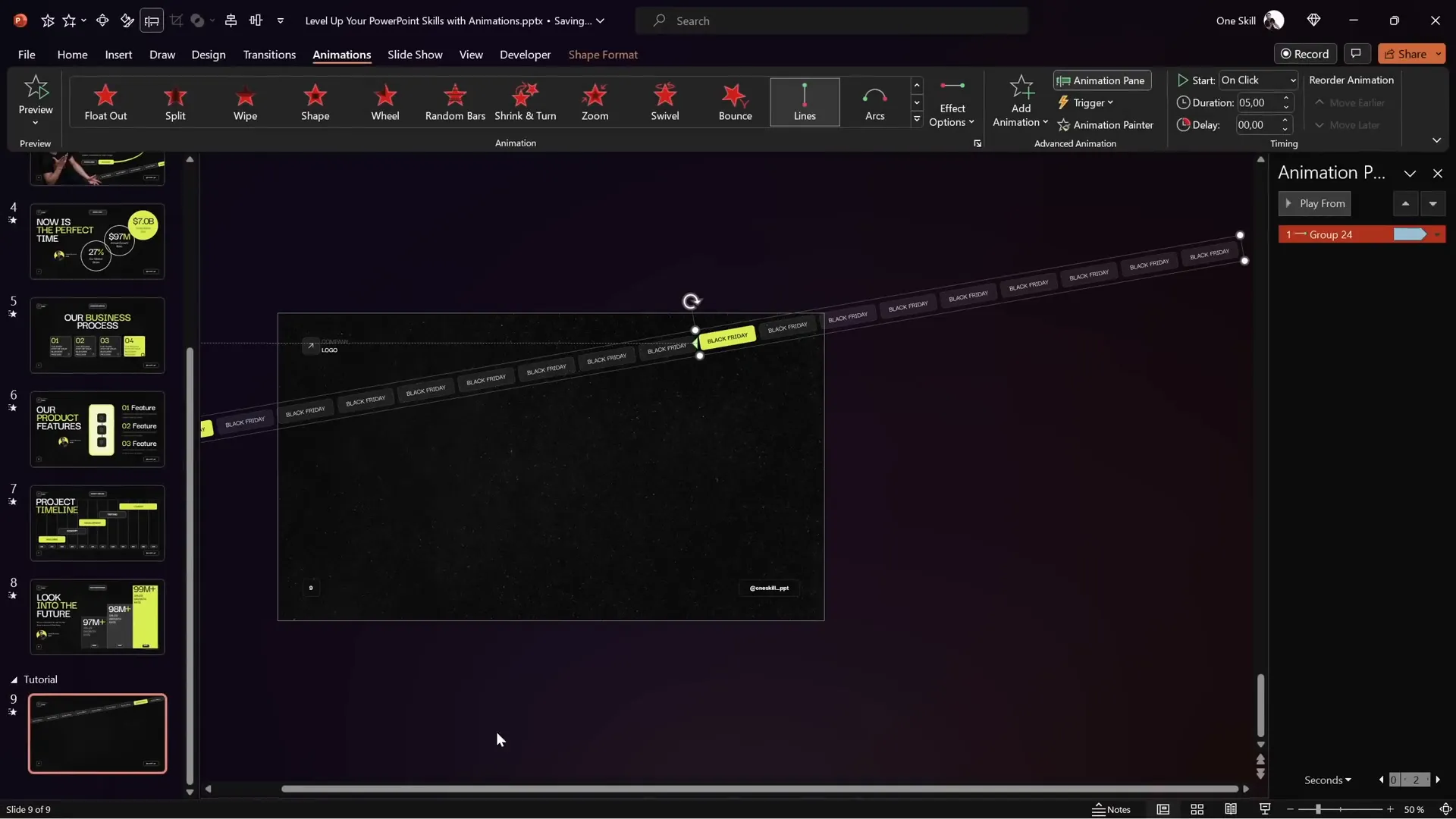Toggle the Notes pane
This screenshot has height=819, width=1456.
[1111, 809]
